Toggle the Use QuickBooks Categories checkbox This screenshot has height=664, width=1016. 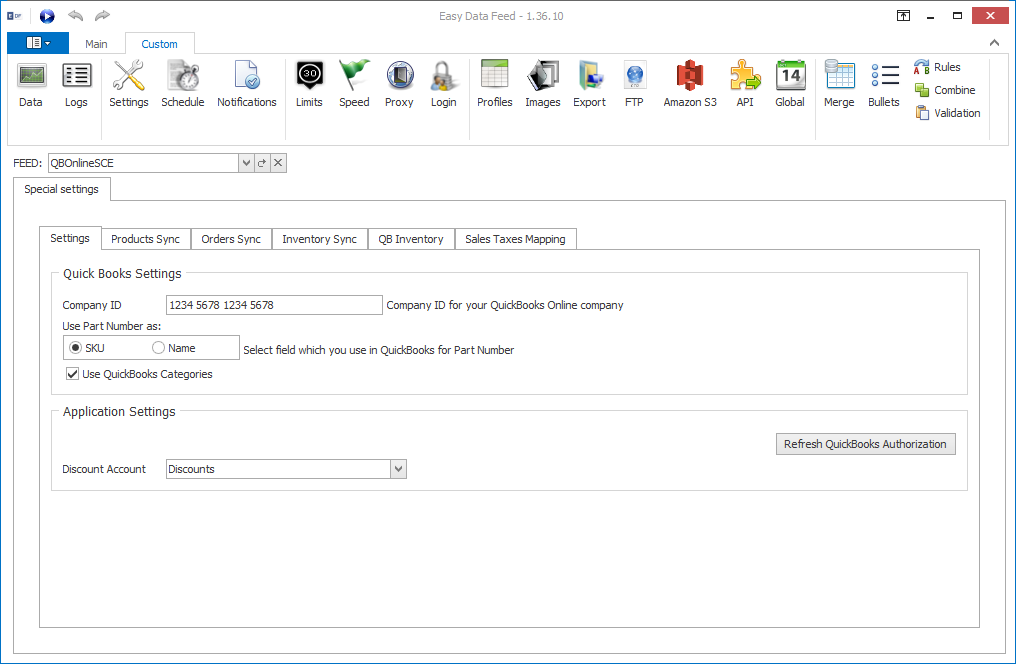pyautogui.click(x=73, y=374)
